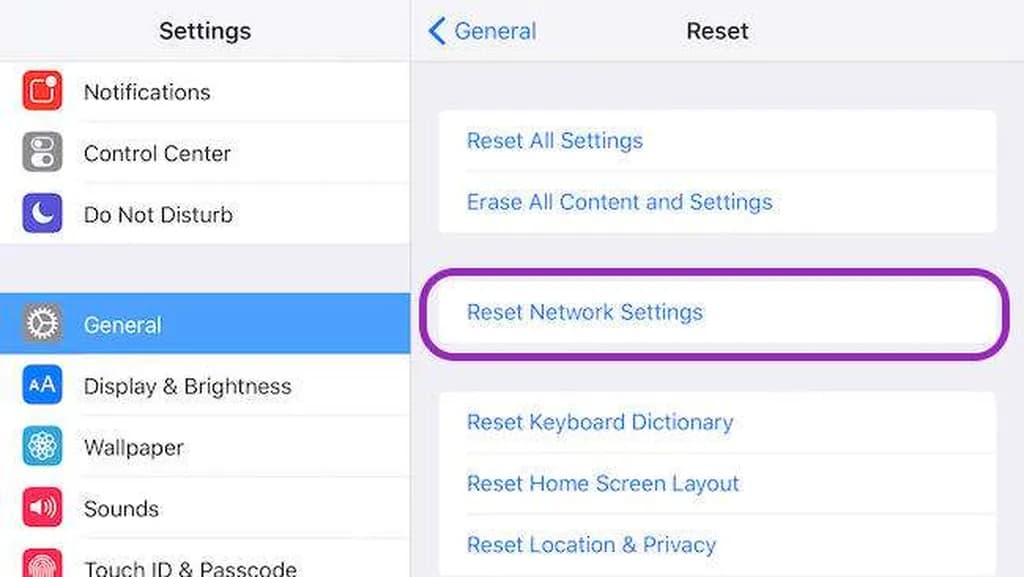Tap the Touch ID fingerprint icon

42,563
